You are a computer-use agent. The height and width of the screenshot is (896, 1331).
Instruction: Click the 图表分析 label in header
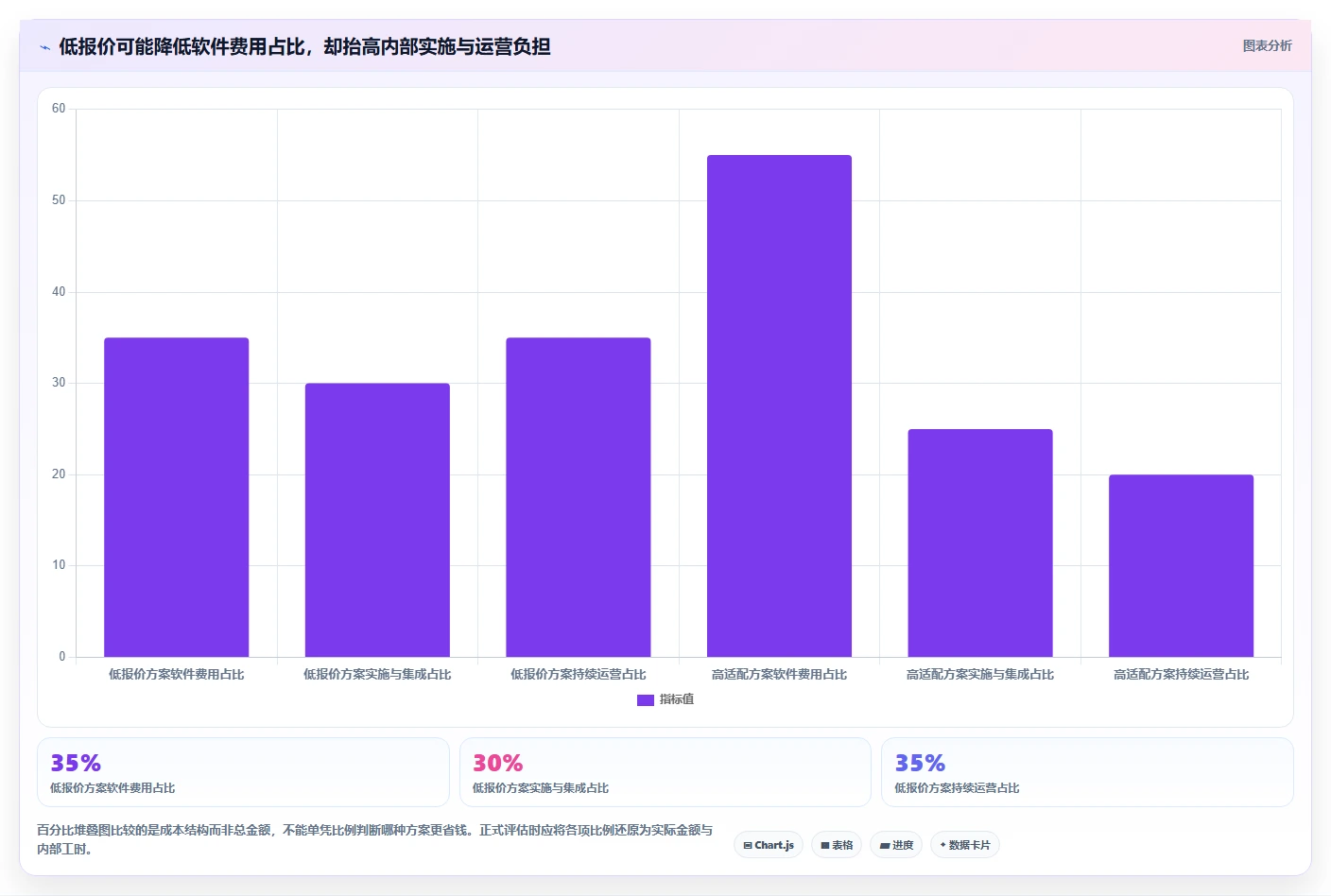(x=1267, y=45)
